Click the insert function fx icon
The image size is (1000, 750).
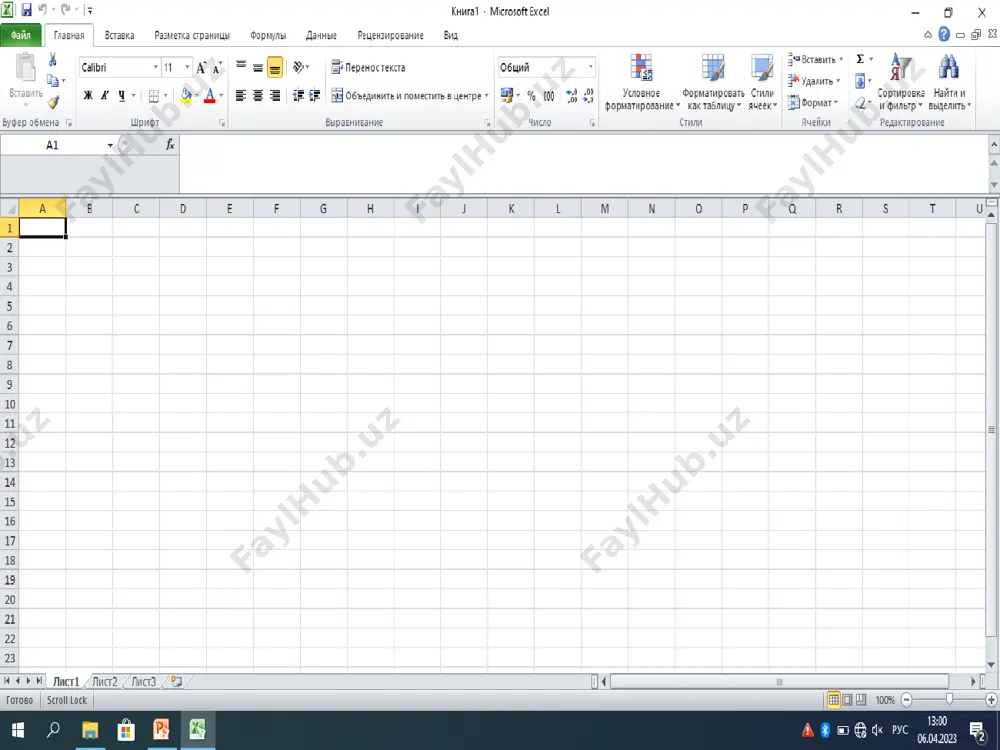click(170, 145)
